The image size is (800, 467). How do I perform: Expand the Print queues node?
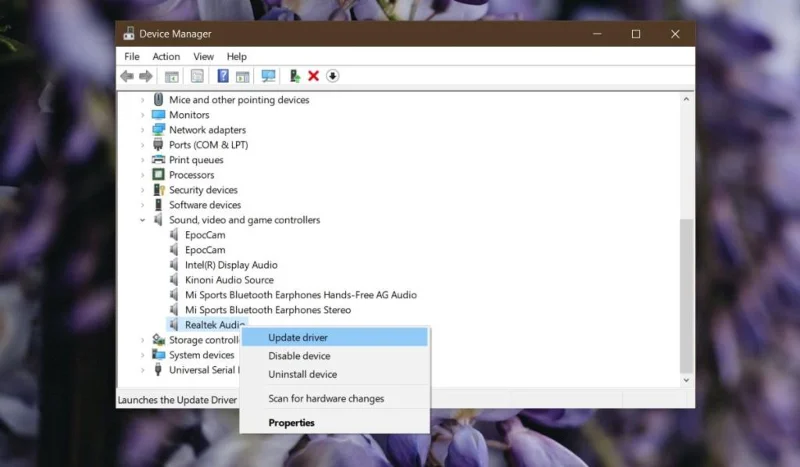pyautogui.click(x=142, y=160)
